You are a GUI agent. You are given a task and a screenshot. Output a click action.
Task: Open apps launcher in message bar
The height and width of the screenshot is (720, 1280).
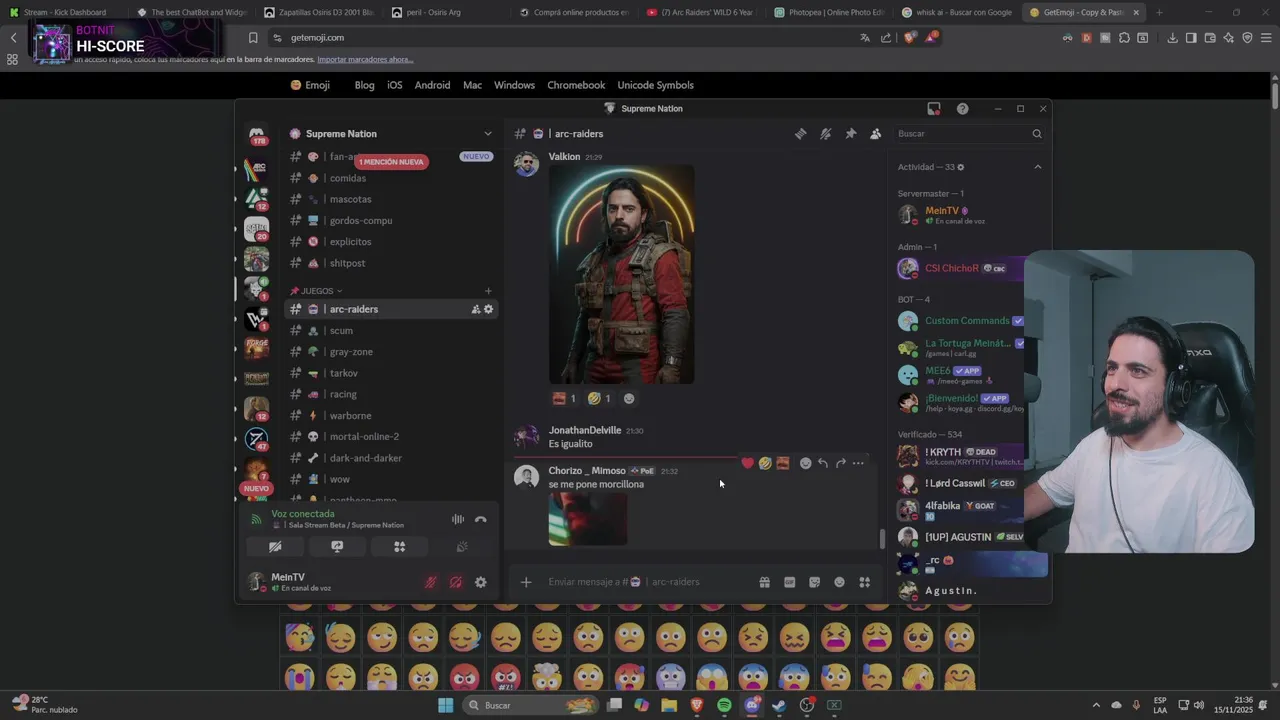[x=864, y=582]
